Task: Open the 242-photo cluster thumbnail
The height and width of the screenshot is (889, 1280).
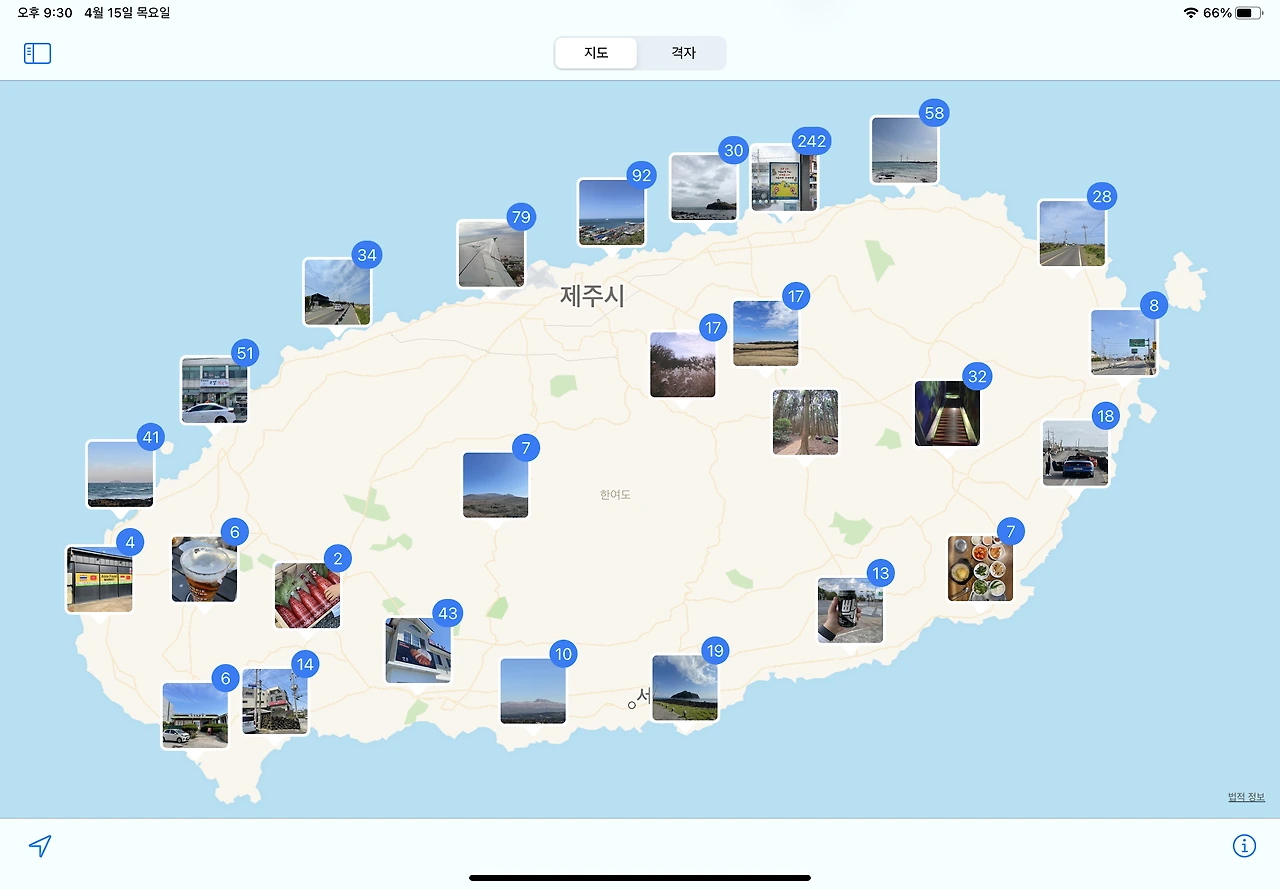Action: 784,178
